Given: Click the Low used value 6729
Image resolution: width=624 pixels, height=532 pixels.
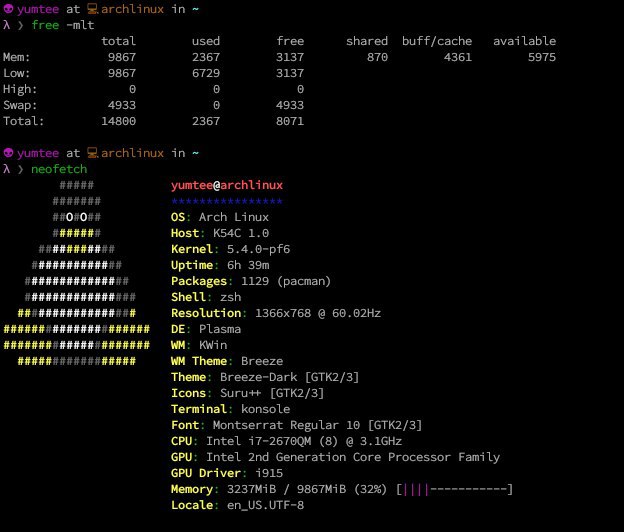Looking at the screenshot, I should pos(206,73).
